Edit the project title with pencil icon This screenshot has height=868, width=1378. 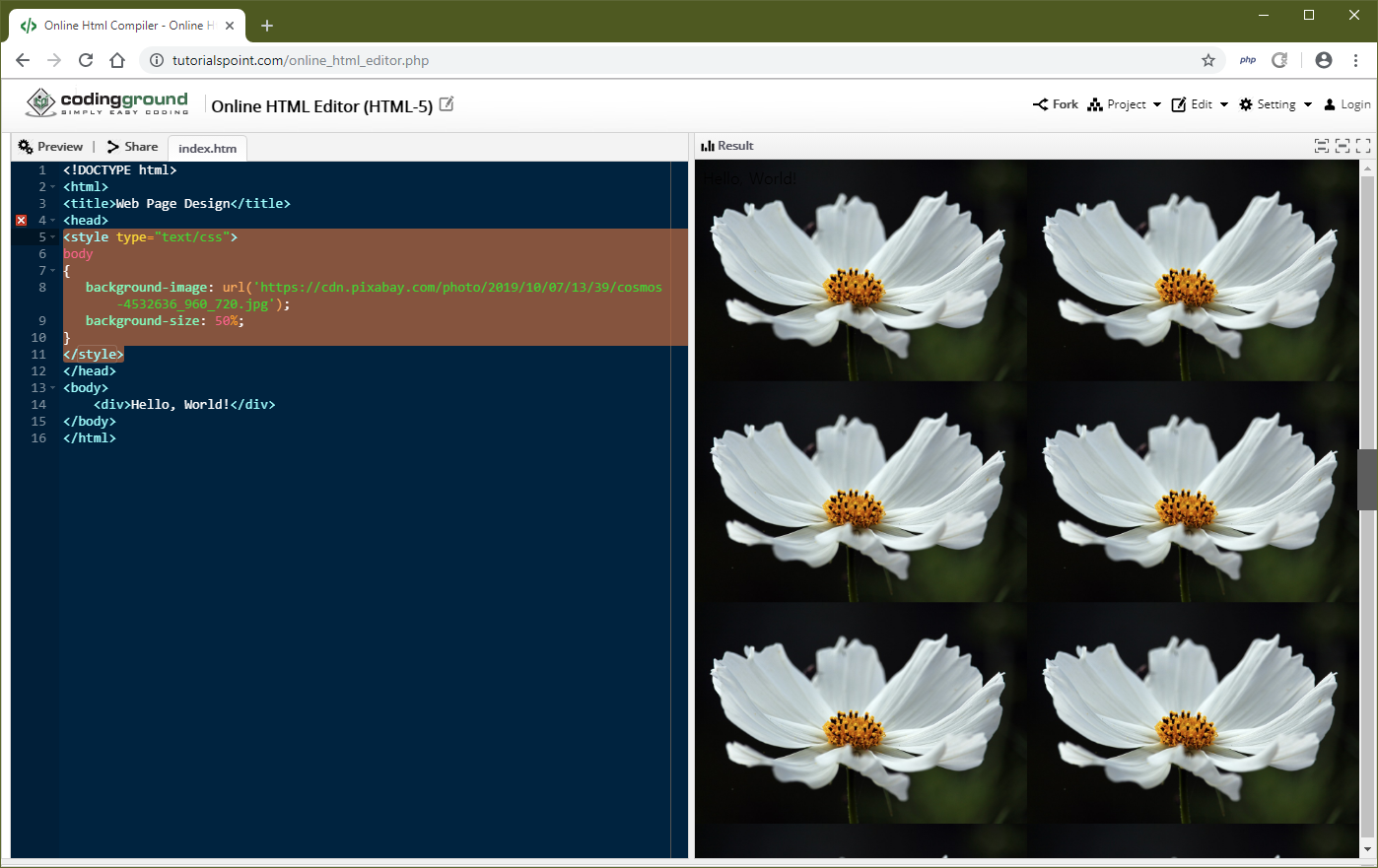[447, 103]
